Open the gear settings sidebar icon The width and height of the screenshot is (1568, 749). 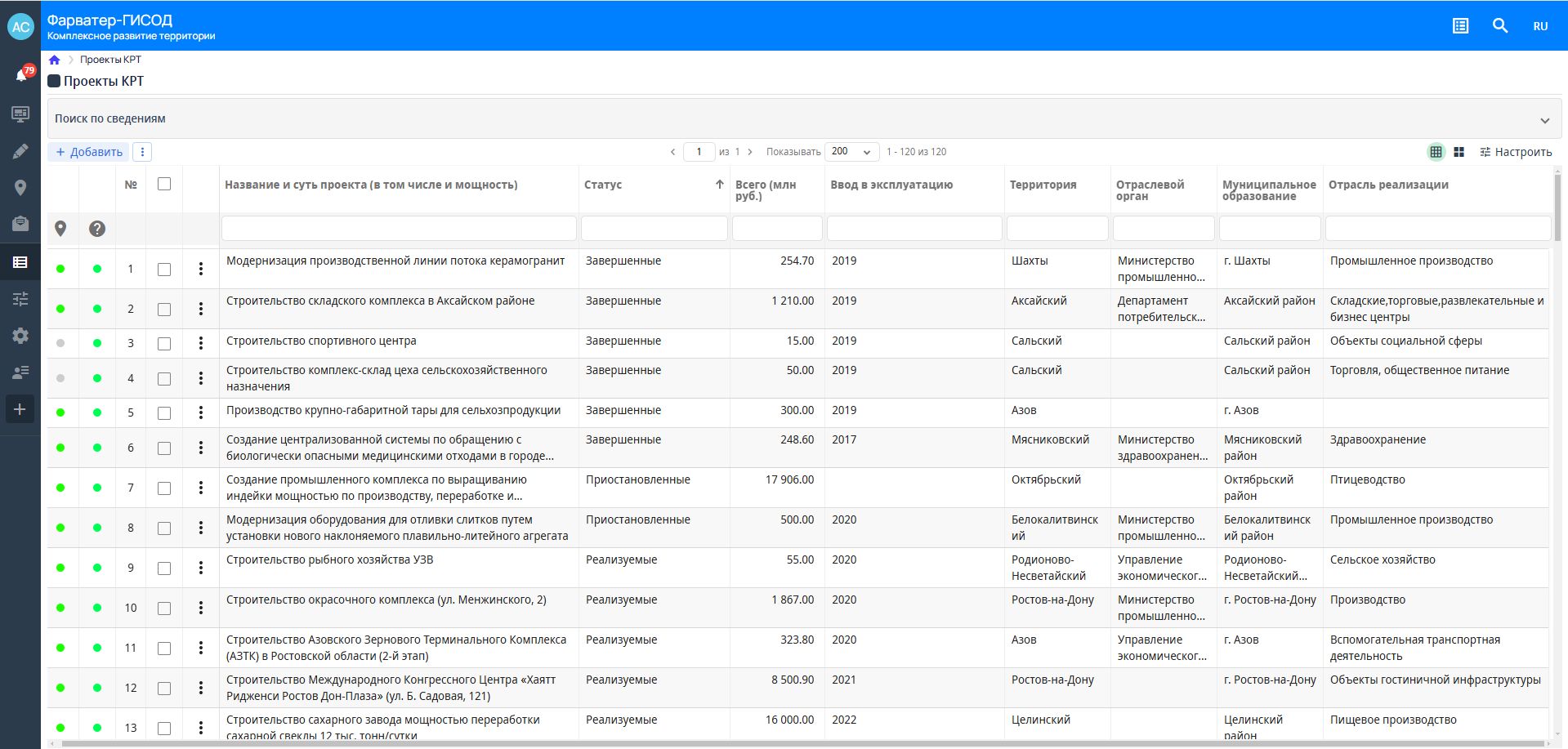pos(20,335)
